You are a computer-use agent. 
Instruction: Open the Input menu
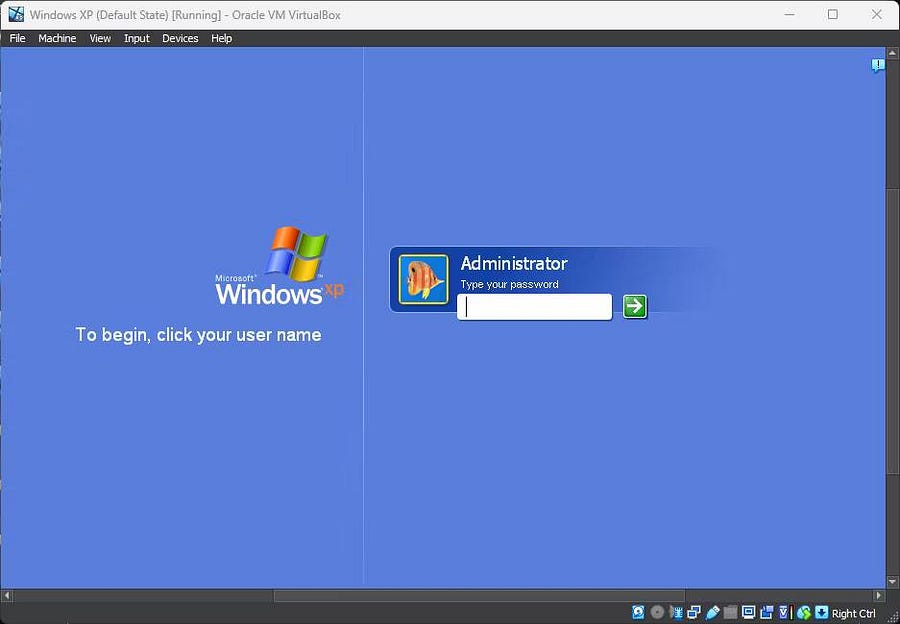tap(137, 38)
